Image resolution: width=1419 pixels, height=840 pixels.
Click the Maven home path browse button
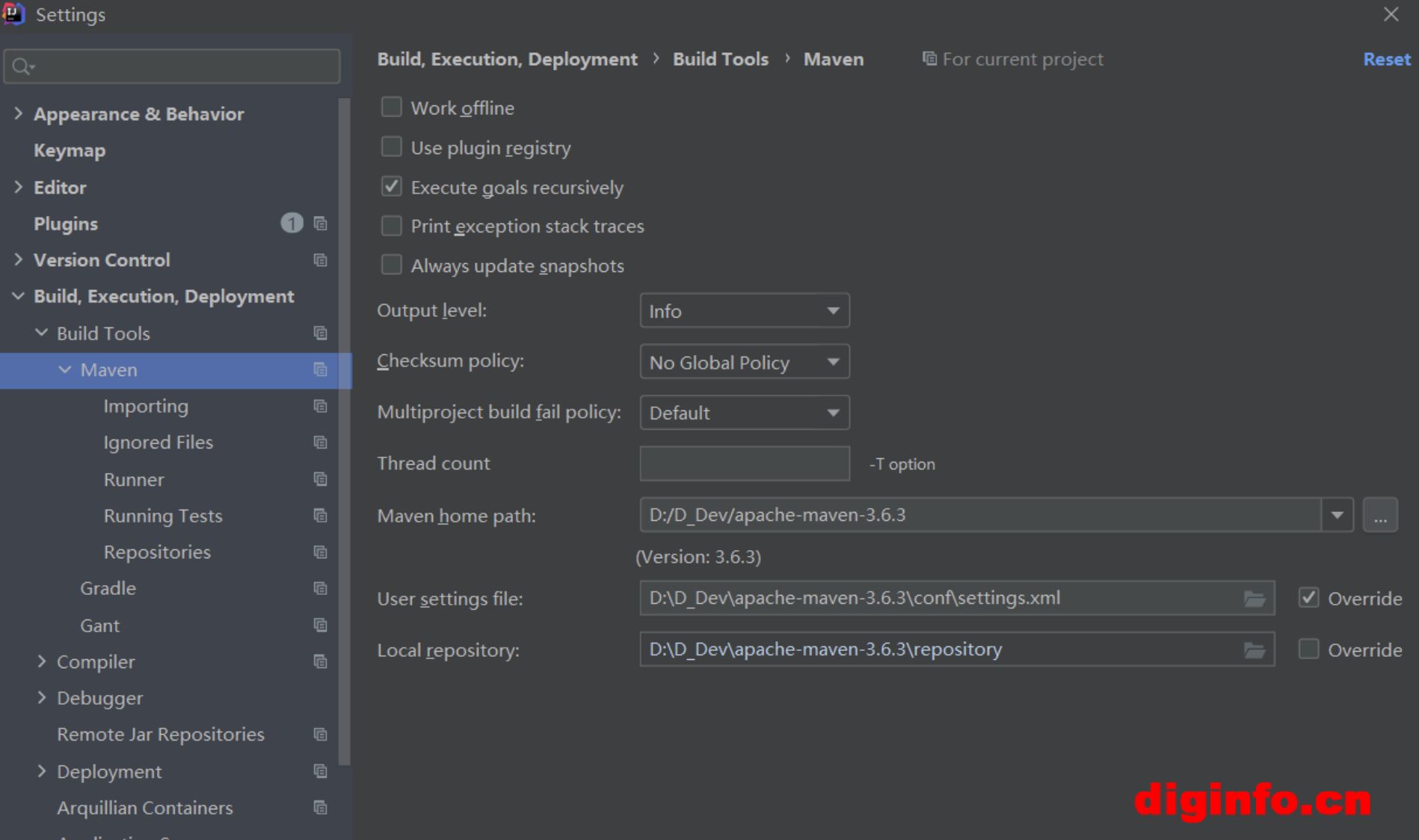1380,515
